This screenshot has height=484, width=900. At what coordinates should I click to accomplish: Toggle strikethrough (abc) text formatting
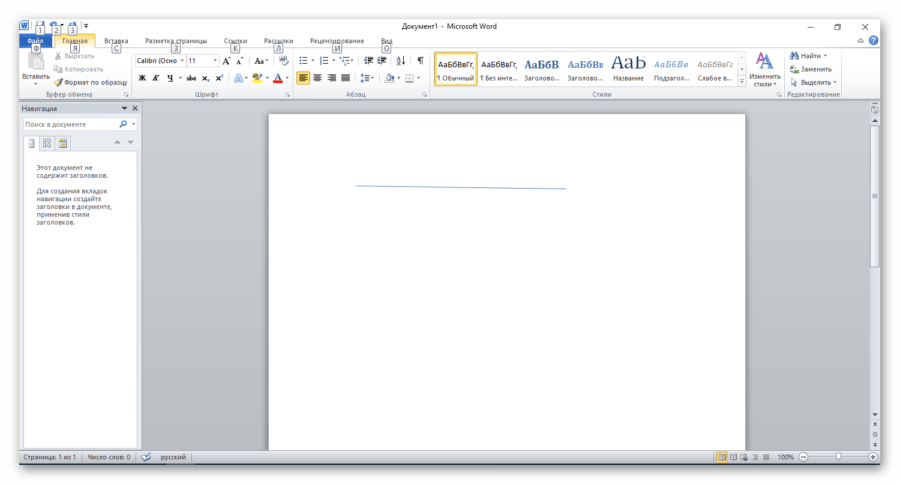(191, 78)
